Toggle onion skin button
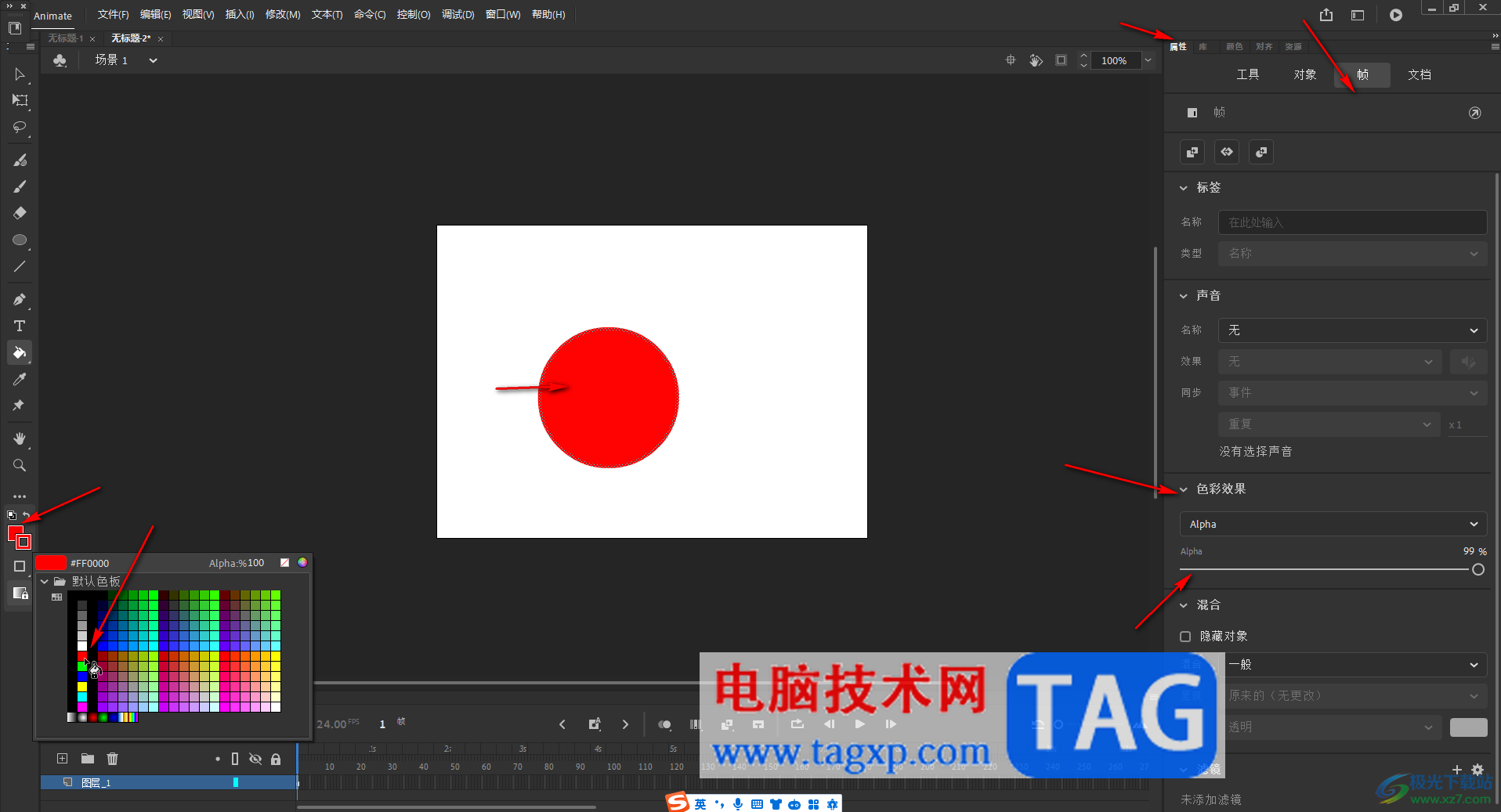Image resolution: width=1501 pixels, height=812 pixels. (x=664, y=724)
